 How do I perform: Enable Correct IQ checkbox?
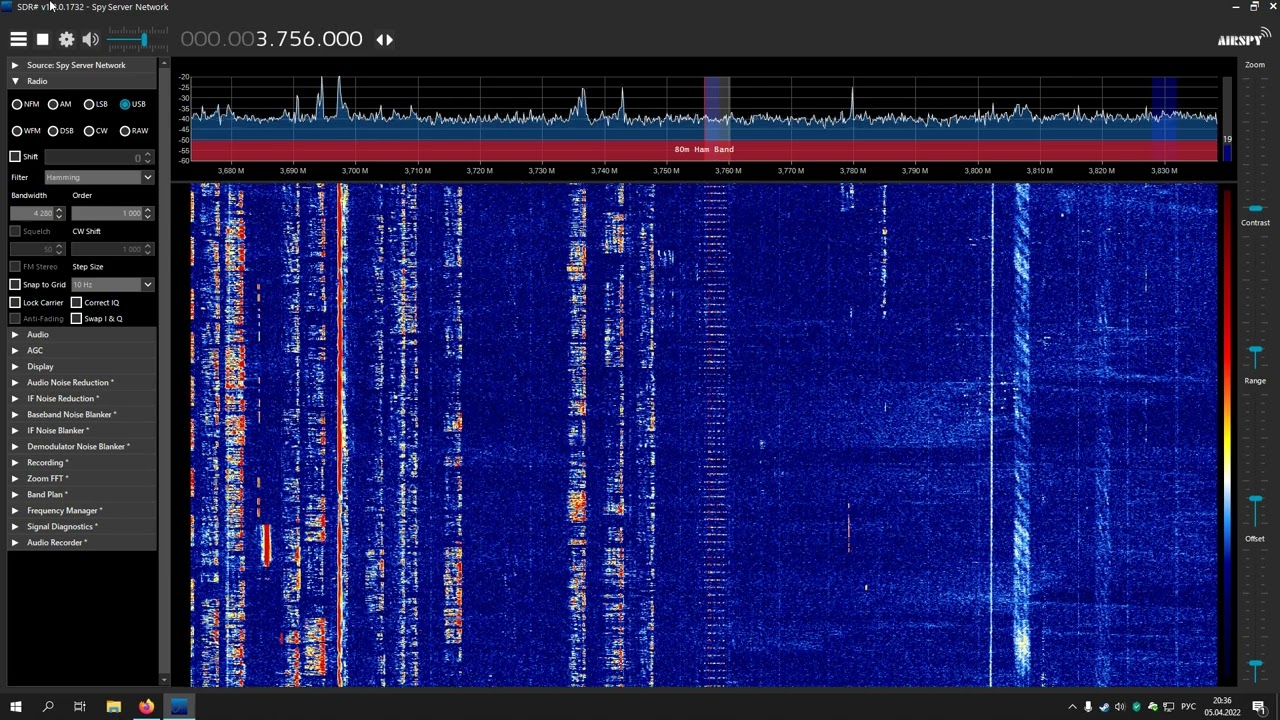tap(76, 302)
